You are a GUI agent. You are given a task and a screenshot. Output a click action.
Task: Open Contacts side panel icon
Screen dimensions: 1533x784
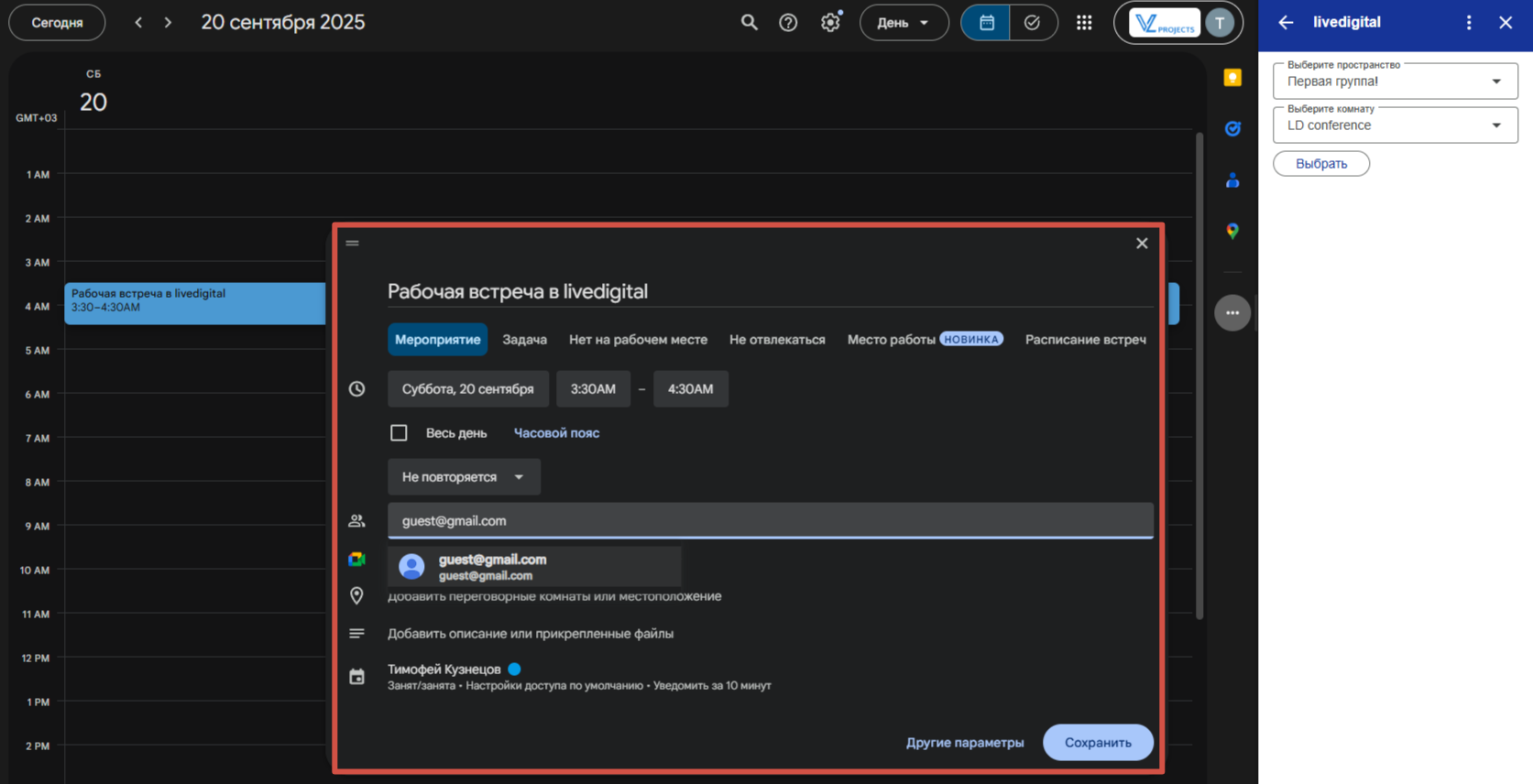(1232, 180)
